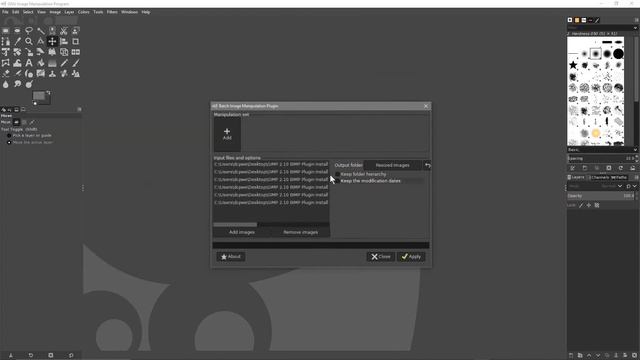
Task: Open brushes dock tab configuration menu
Action: (x=636, y=20)
